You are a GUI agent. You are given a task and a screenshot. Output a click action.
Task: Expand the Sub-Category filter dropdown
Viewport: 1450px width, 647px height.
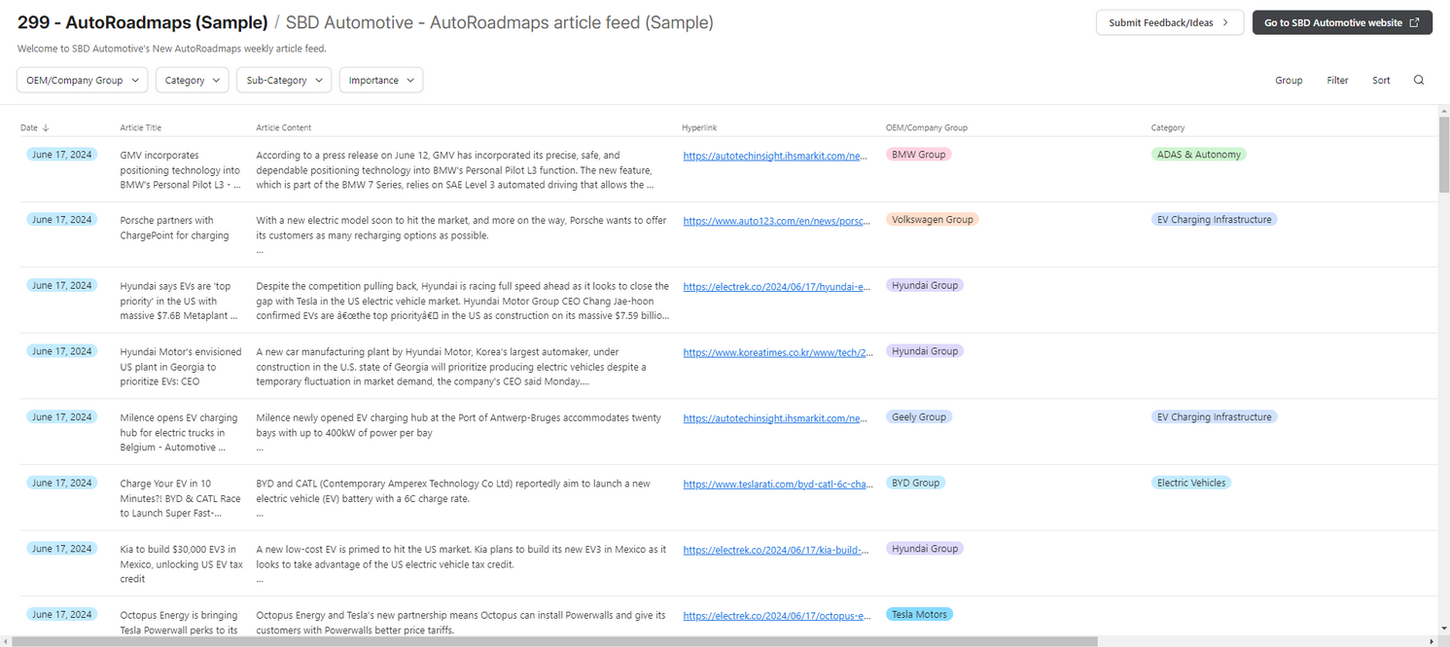pos(284,80)
